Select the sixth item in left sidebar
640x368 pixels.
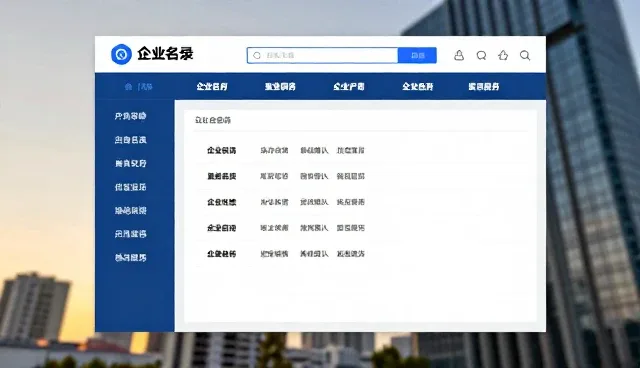[130, 234]
